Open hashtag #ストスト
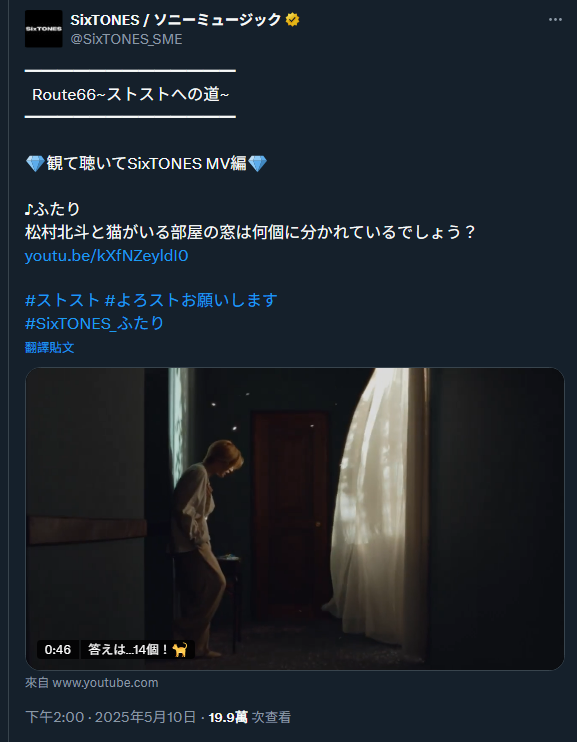Image resolution: width=577 pixels, height=742 pixels. 62,300
